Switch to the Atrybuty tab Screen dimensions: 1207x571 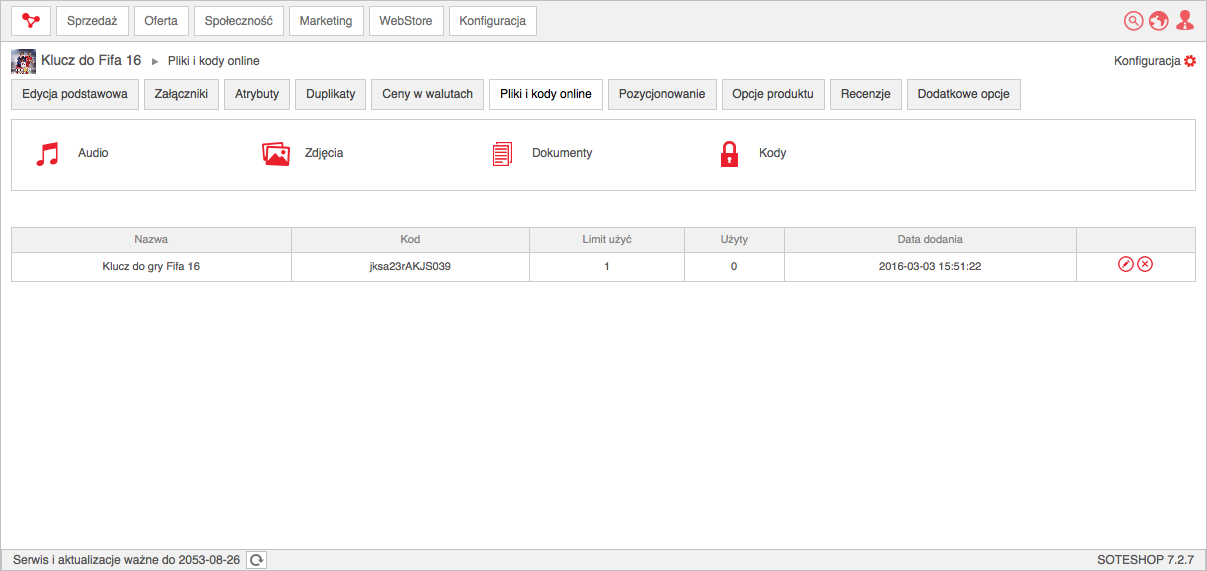(x=257, y=94)
